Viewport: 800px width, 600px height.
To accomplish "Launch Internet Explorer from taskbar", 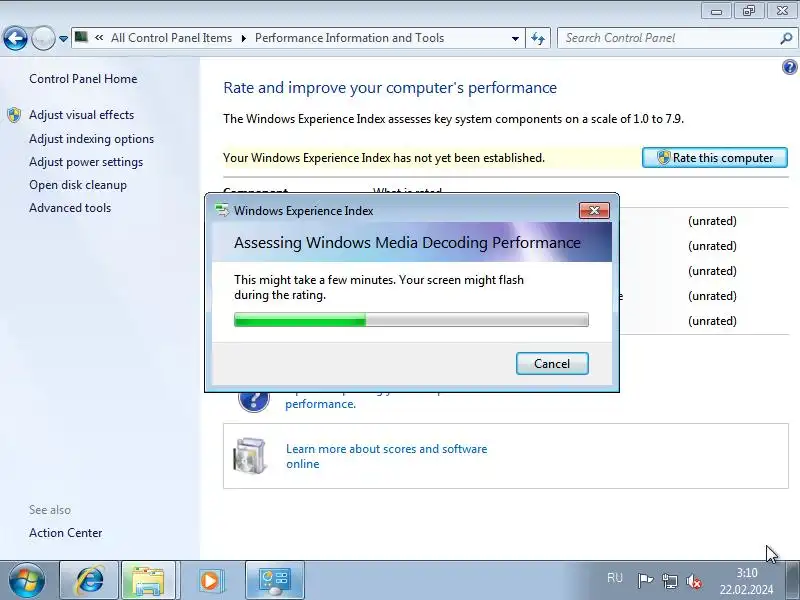I will click(x=89, y=581).
